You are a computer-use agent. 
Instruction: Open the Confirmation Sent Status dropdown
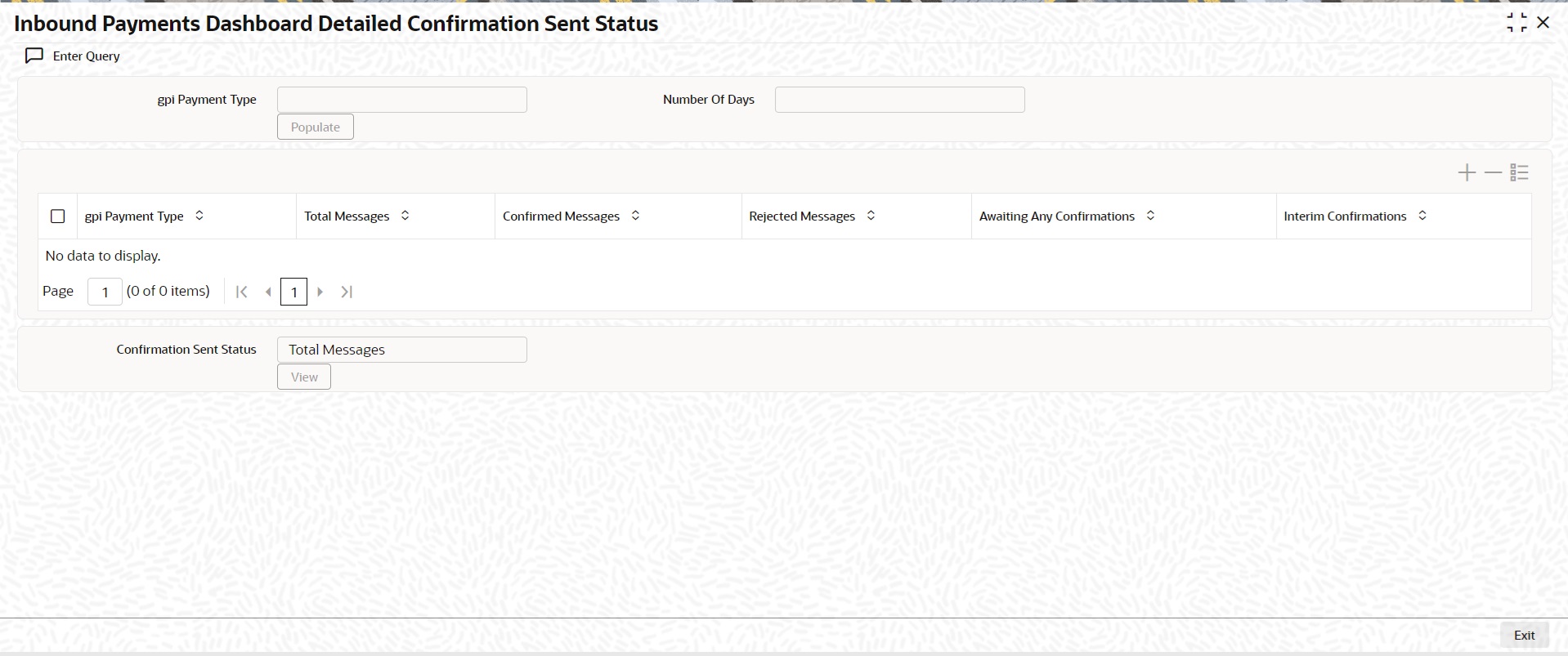click(x=402, y=350)
